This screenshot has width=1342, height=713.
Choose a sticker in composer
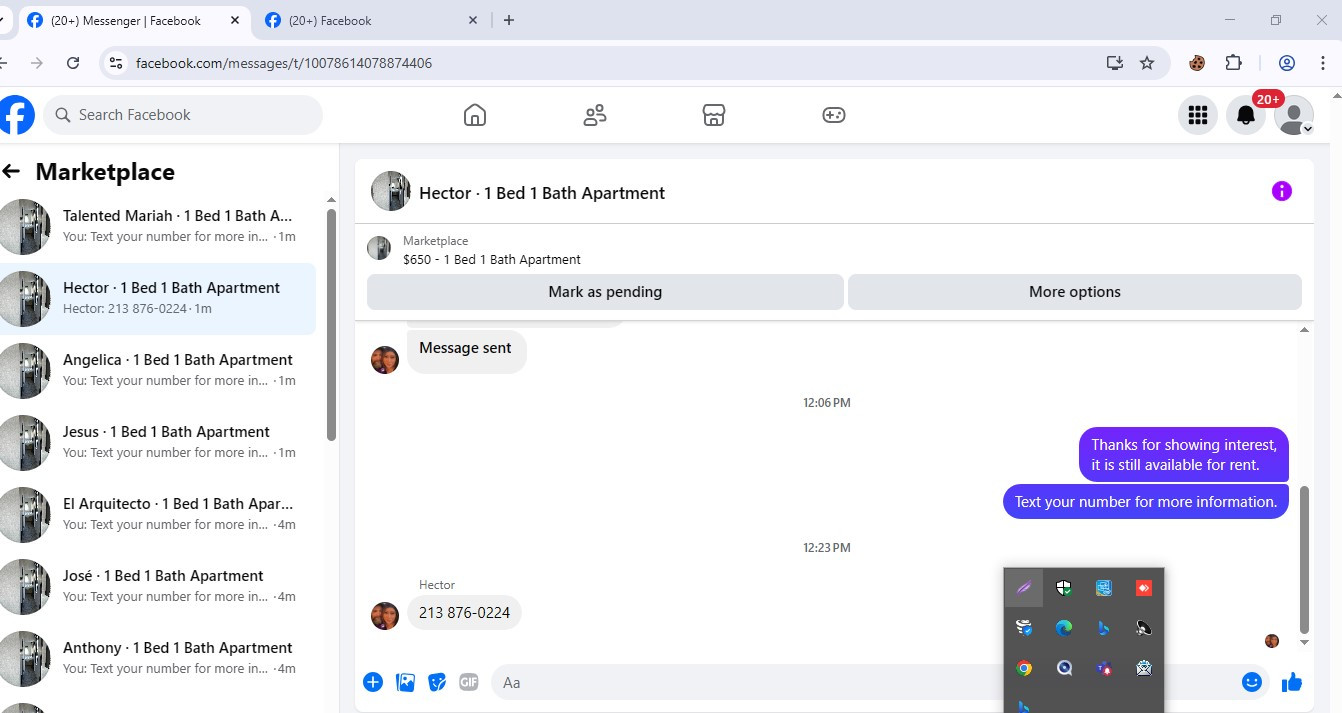[437, 682]
